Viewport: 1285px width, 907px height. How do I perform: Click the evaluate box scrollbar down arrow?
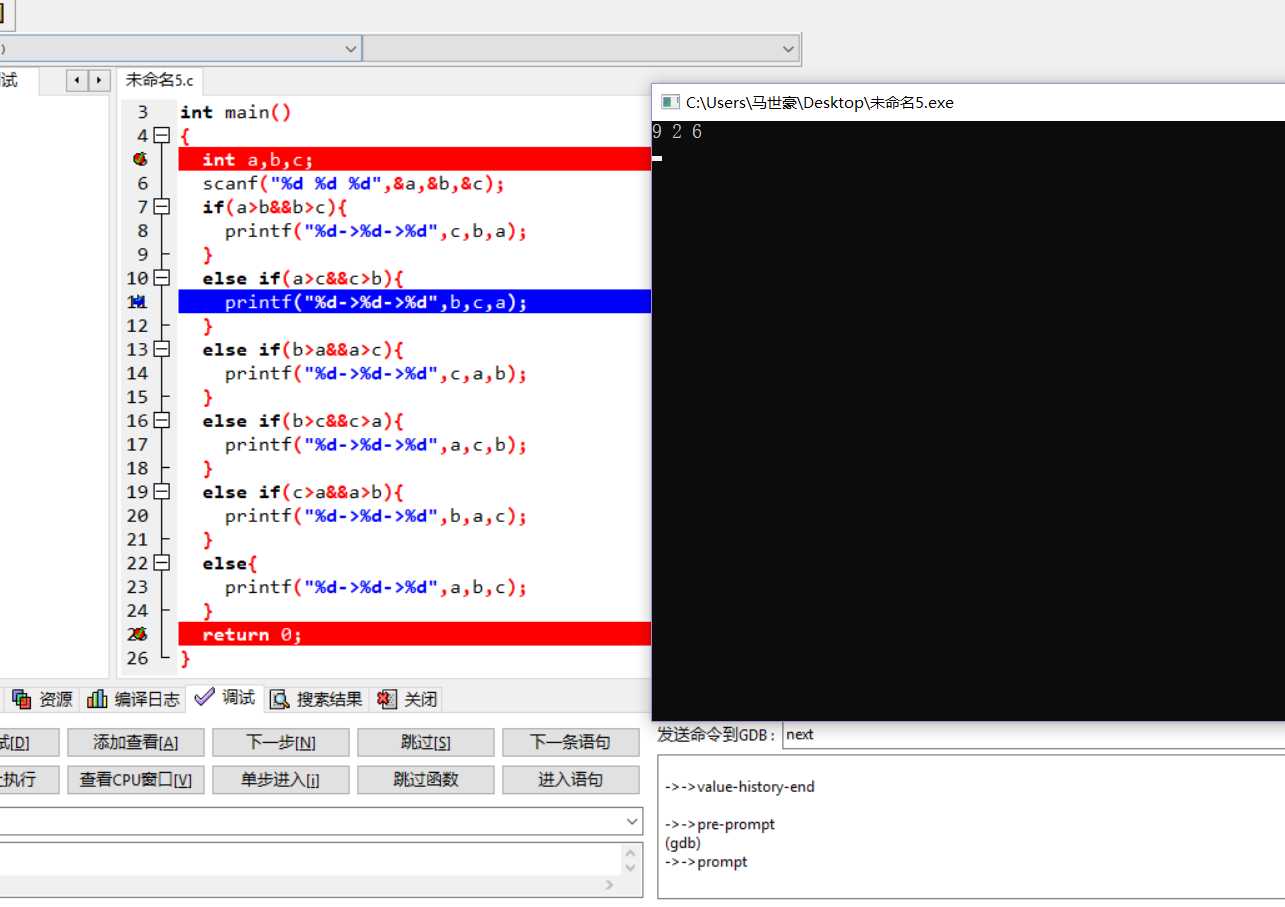(630, 868)
